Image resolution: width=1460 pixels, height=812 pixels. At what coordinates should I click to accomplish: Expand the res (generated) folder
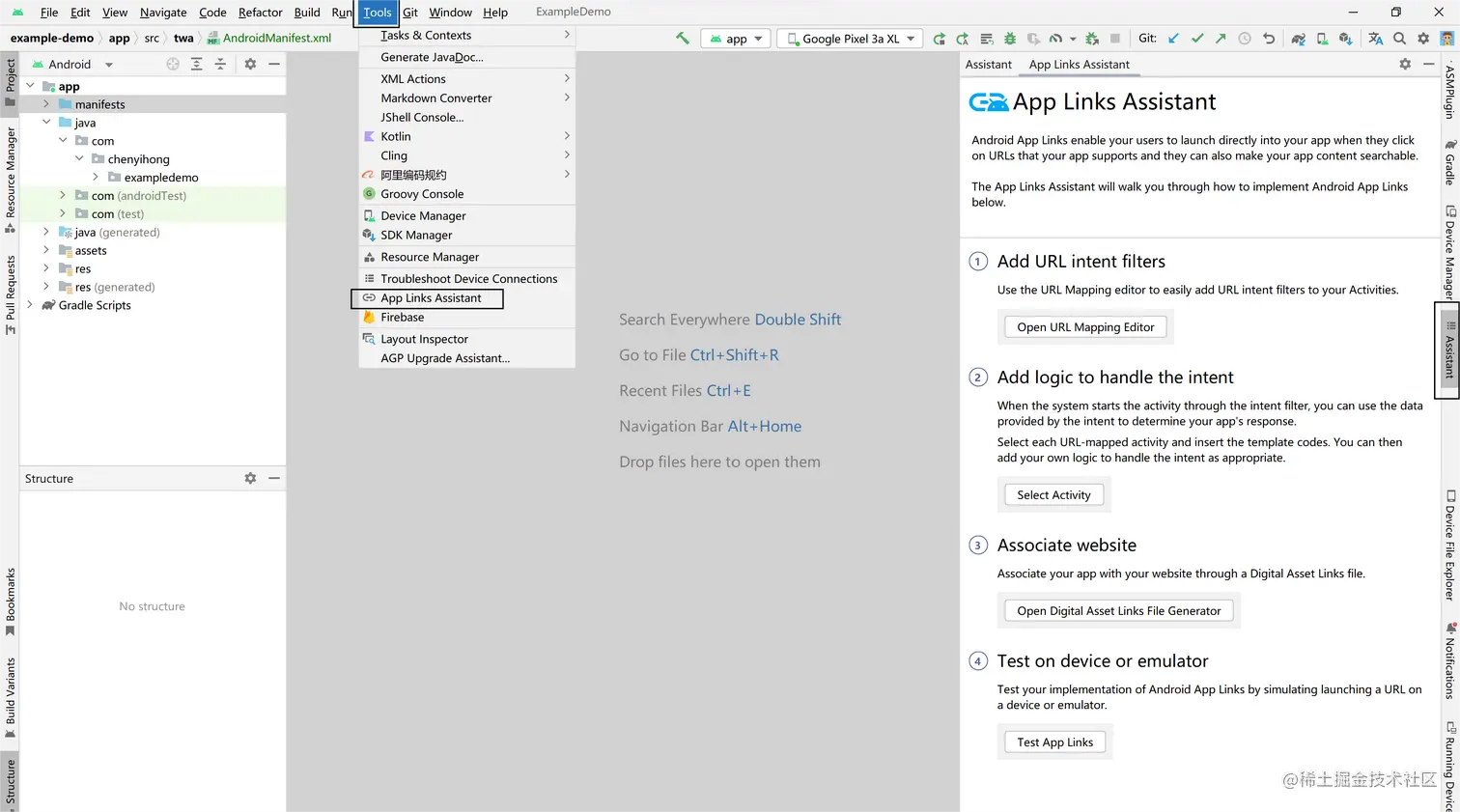[46, 288]
